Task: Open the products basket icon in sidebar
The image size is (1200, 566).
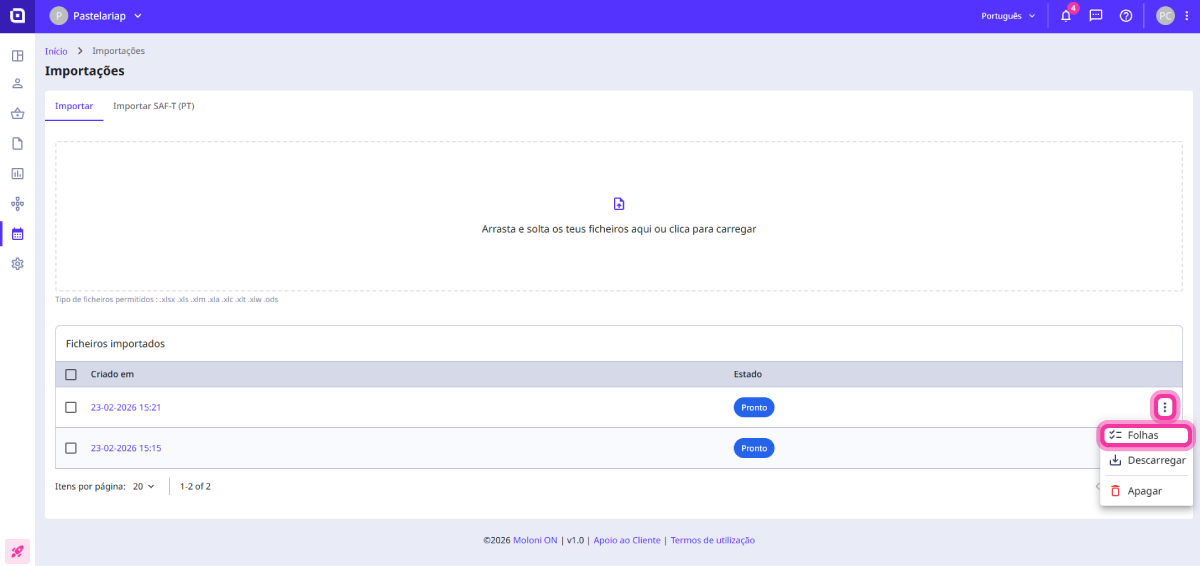Action: (x=17, y=114)
